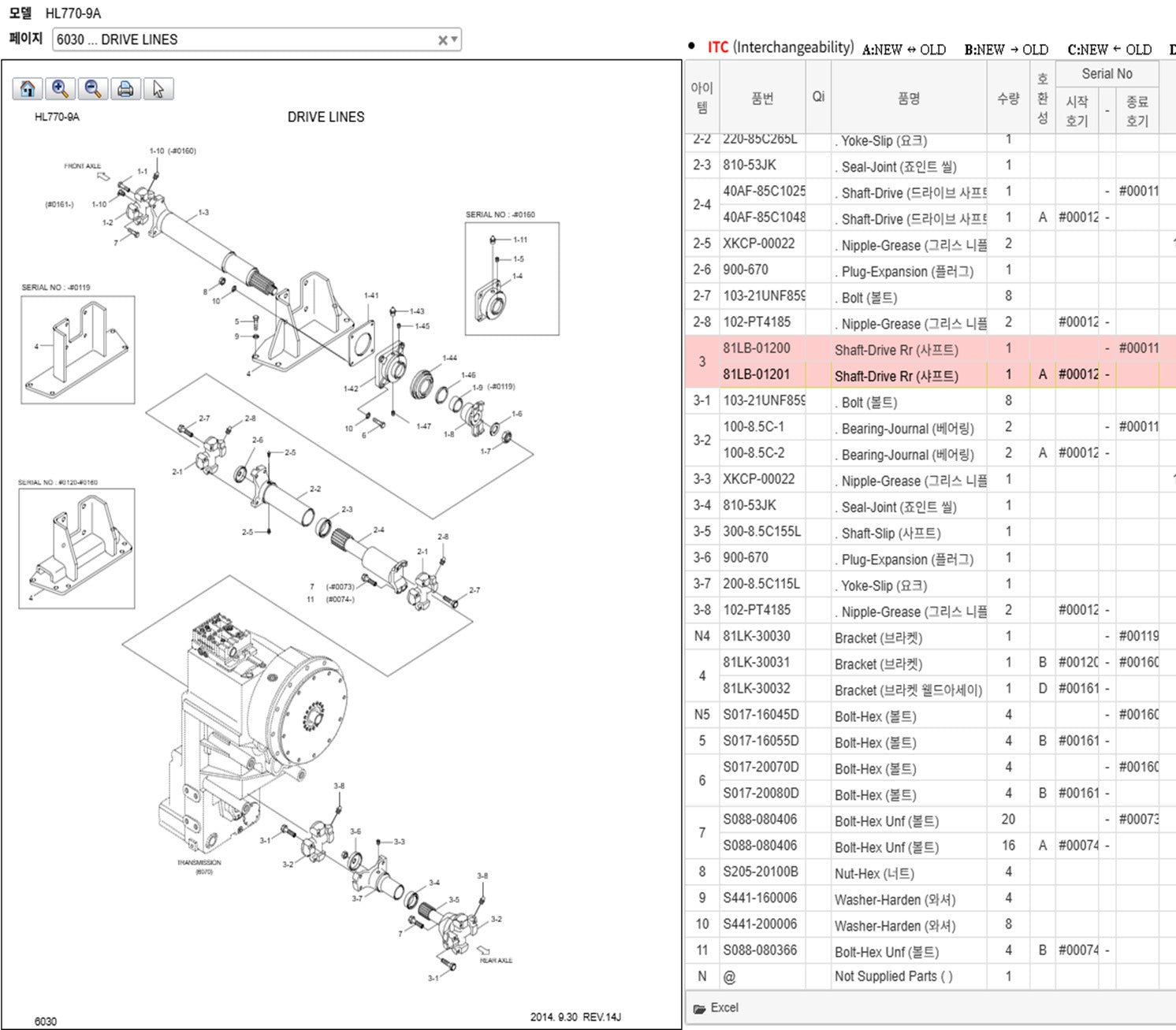
Task: Click the Home view icon in diagram toolbar
Action: pos(28,89)
